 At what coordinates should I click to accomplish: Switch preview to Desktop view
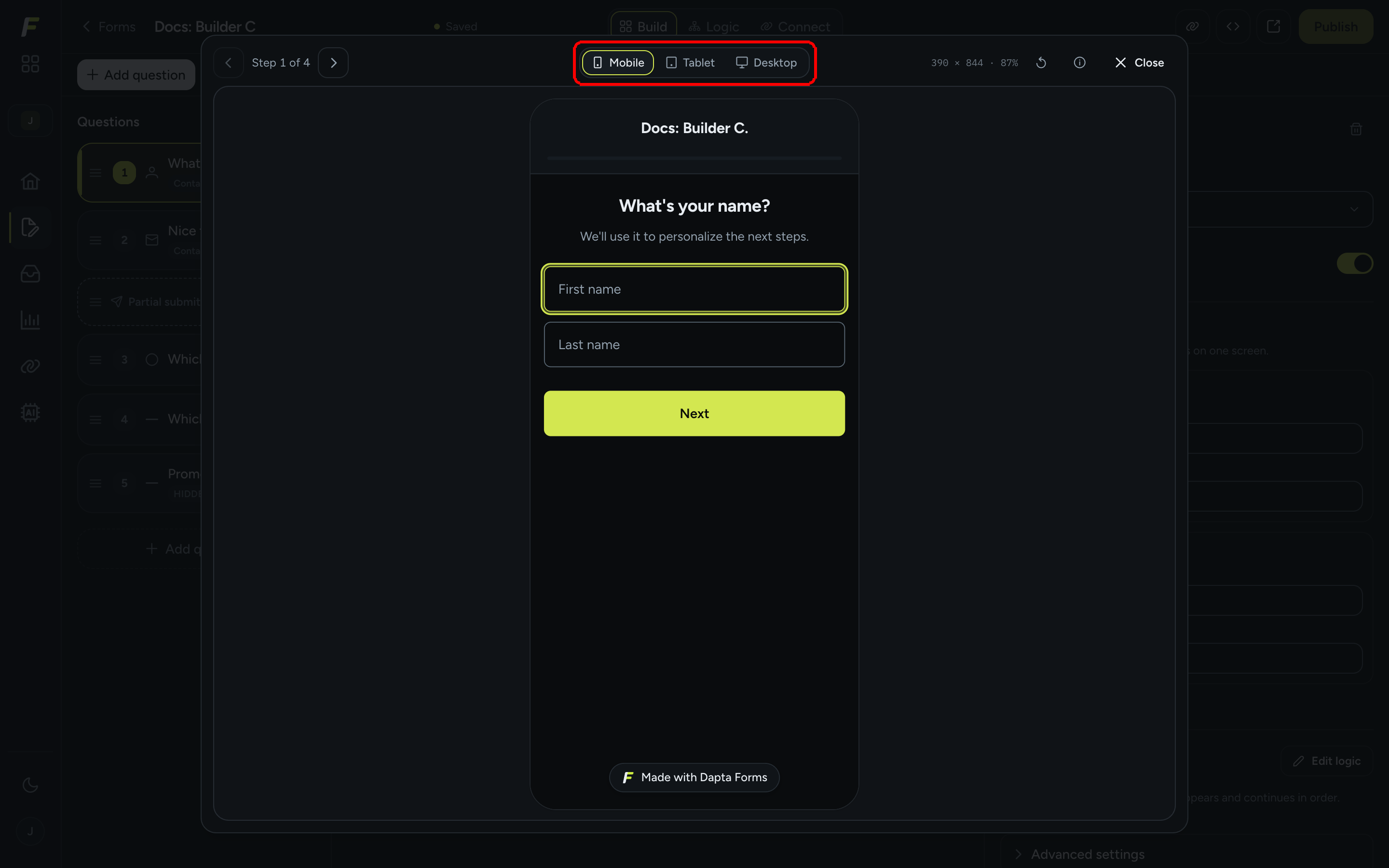[766, 63]
